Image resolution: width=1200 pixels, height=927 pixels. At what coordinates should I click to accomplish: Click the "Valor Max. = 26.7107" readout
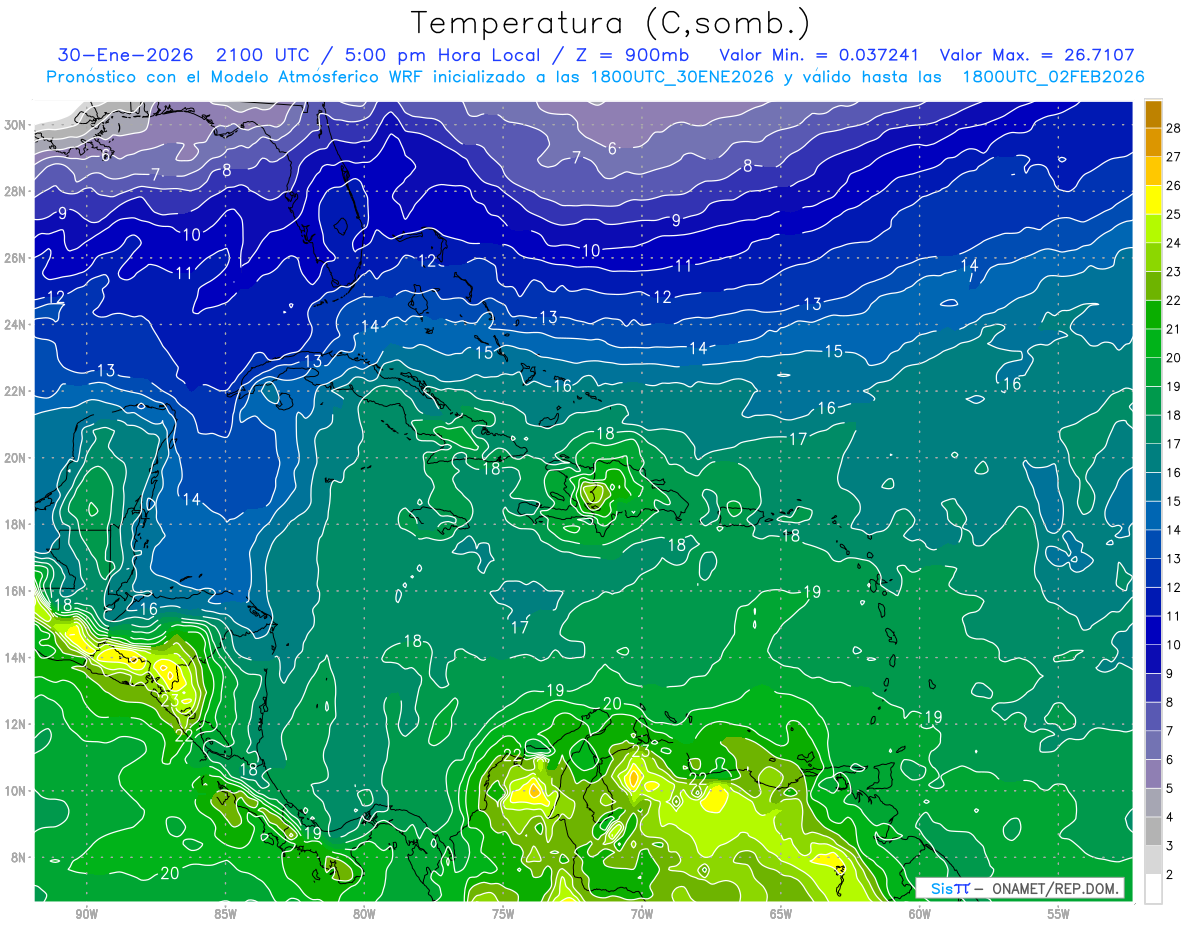tap(1037, 55)
